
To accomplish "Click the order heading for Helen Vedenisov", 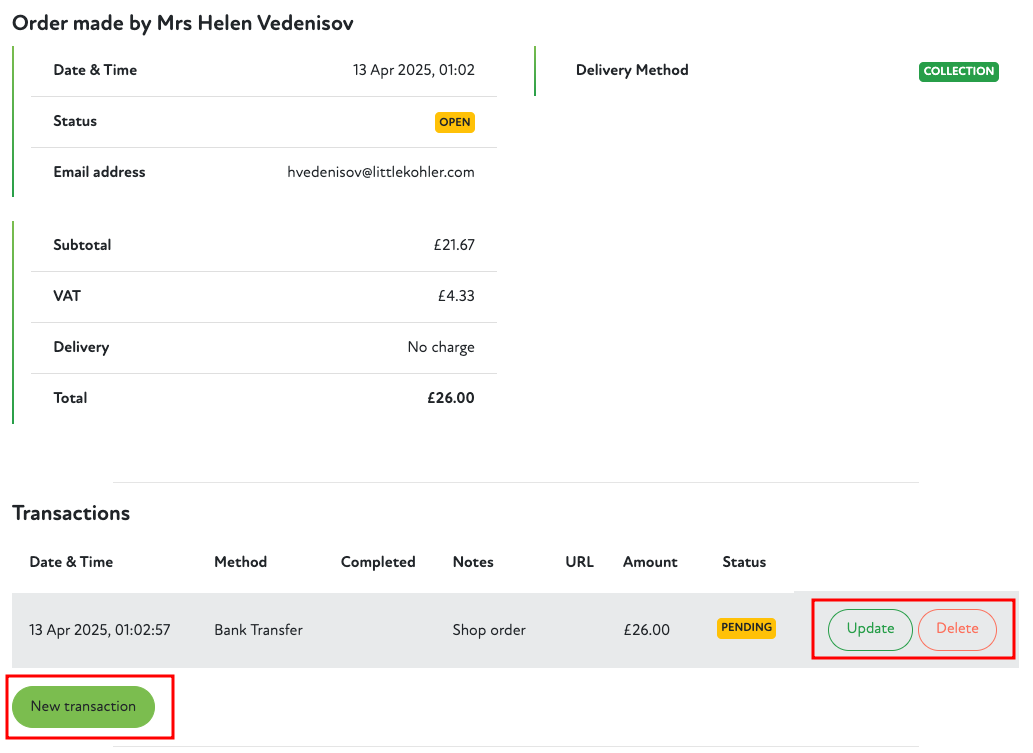I will tap(183, 22).
